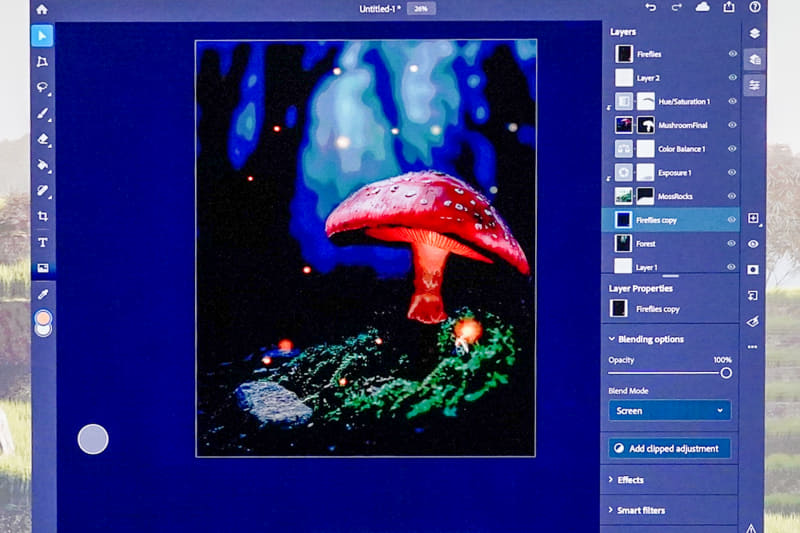The width and height of the screenshot is (800, 533).
Task: Click the Hue/Saturation 1 mask thumbnail
Action: (646, 101)
